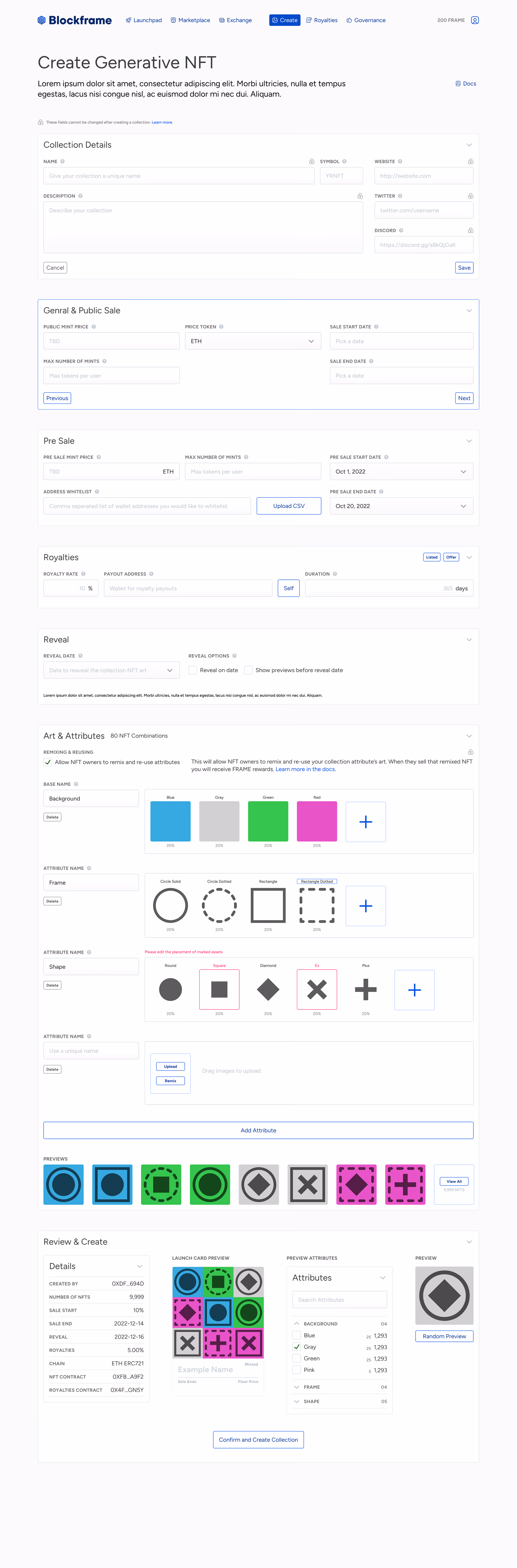Collapse the Genral & Public Sale section

[x=469, y=310]
